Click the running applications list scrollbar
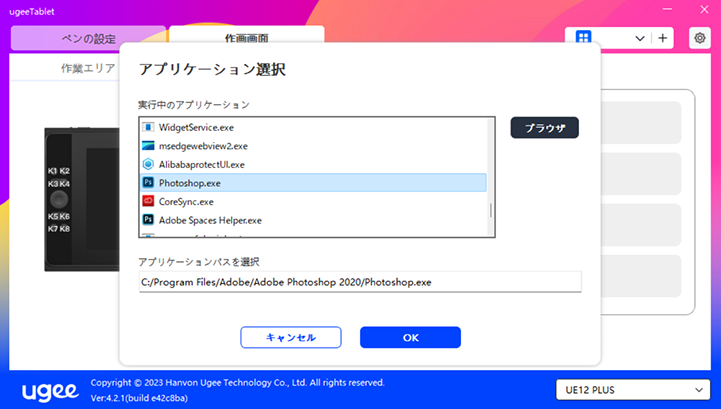The height and width of the screenshot is (409, 721). 490,209
